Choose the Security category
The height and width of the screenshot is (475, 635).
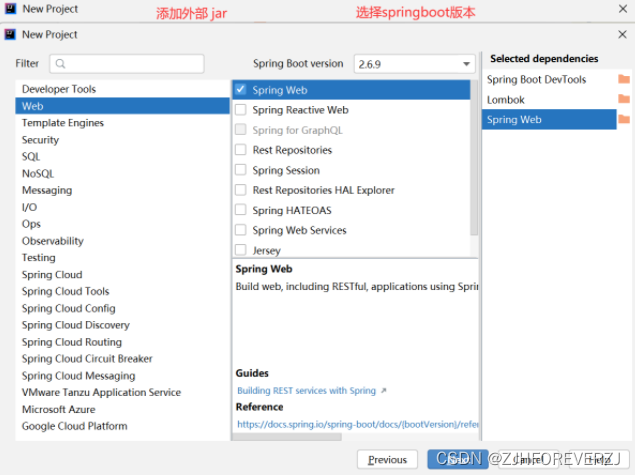pyautogui.click(x=122, y=140)
